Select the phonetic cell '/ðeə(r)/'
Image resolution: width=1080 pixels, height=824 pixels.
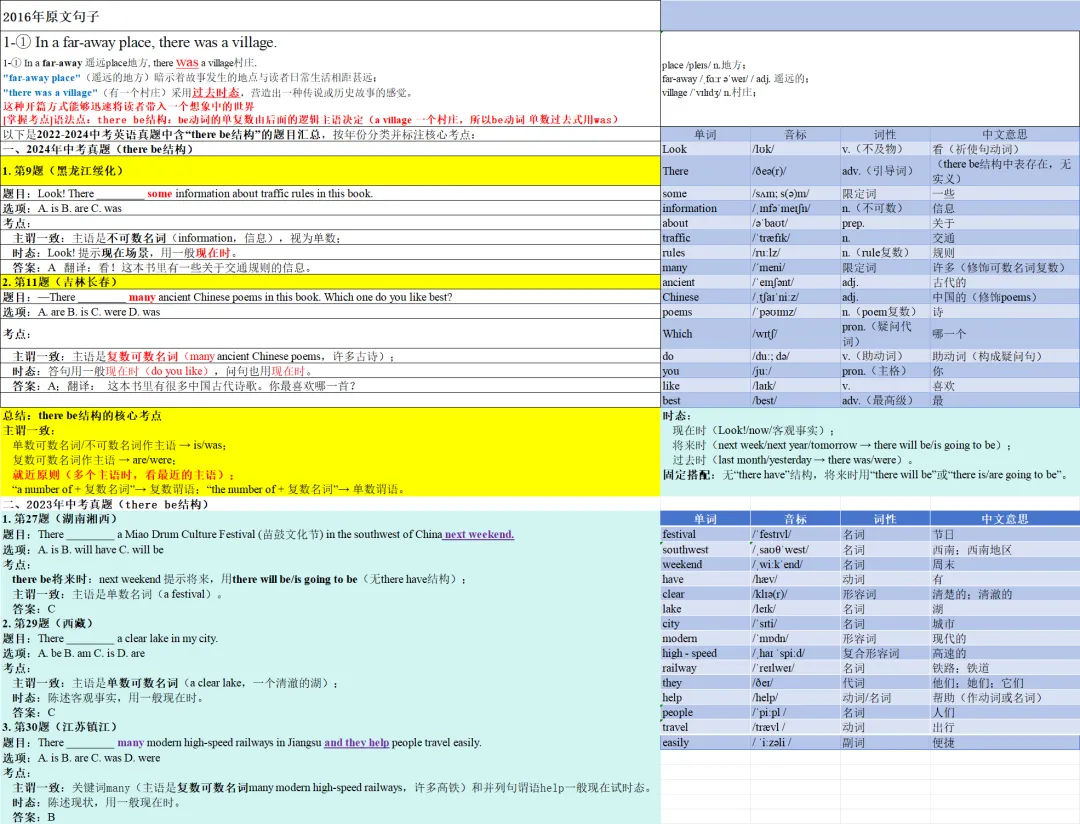[796, 171]
